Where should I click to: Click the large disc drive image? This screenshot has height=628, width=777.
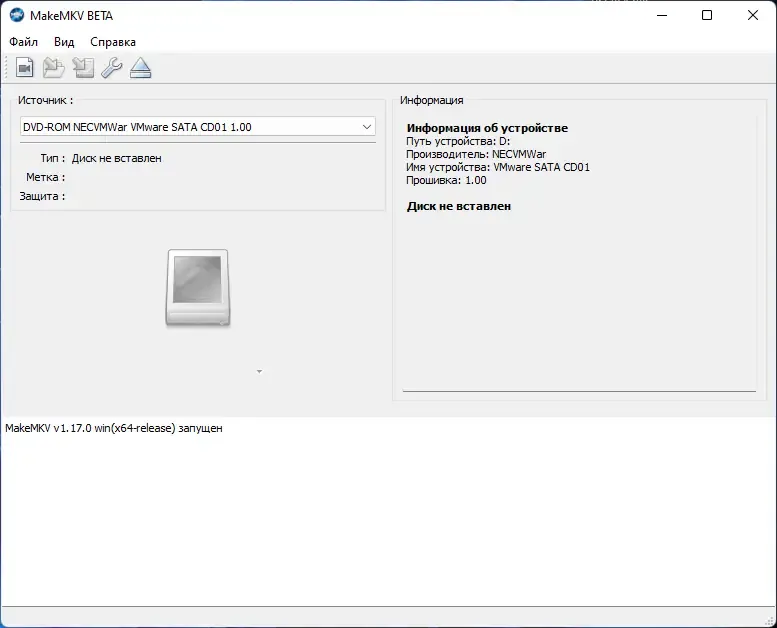click(198, 288)
